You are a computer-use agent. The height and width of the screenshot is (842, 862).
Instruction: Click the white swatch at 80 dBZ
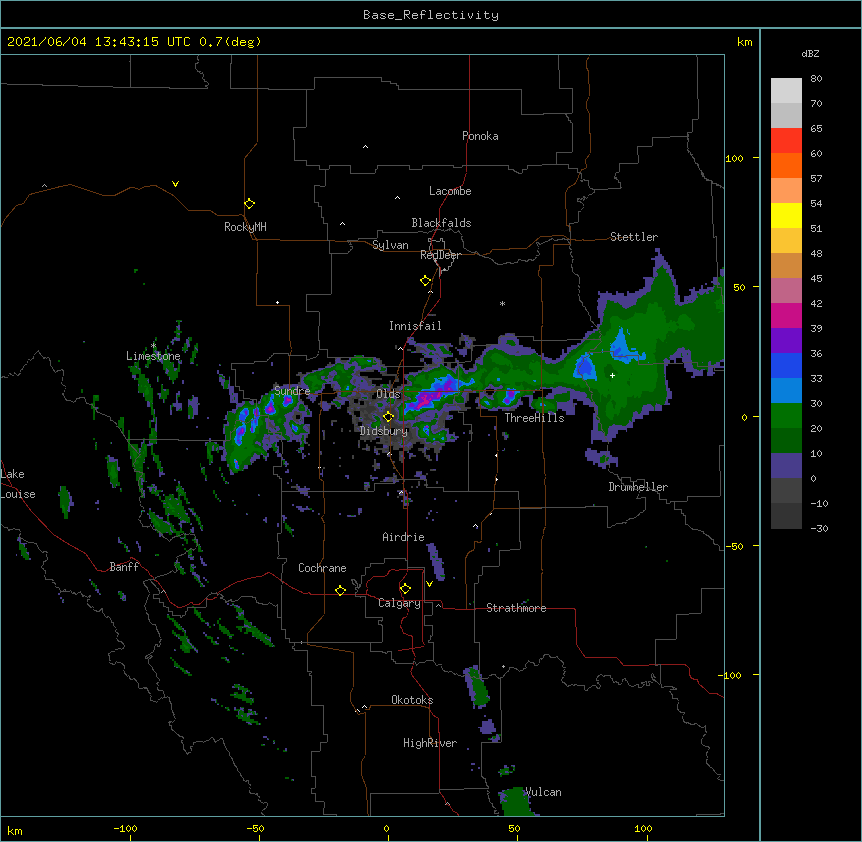click(786, 91)
